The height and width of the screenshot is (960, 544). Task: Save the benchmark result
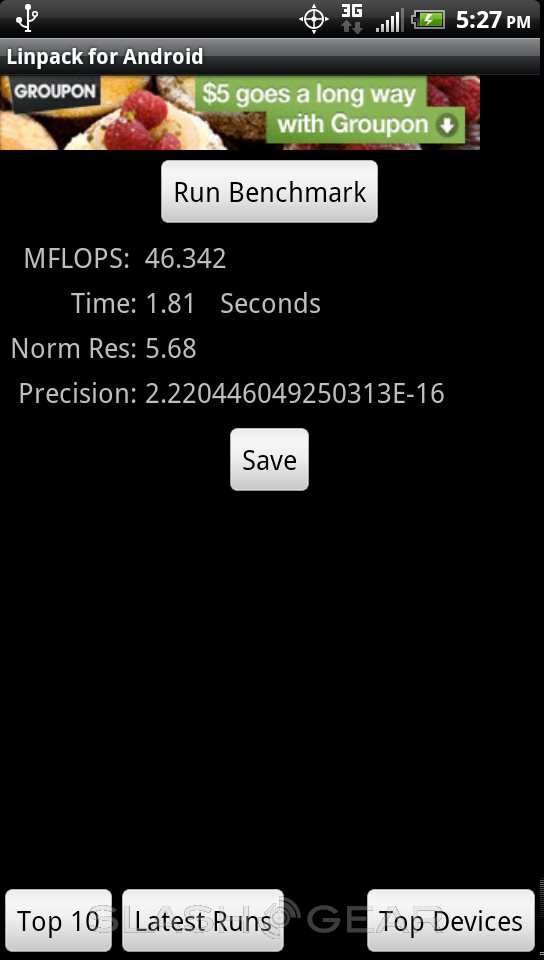[269, 460]
